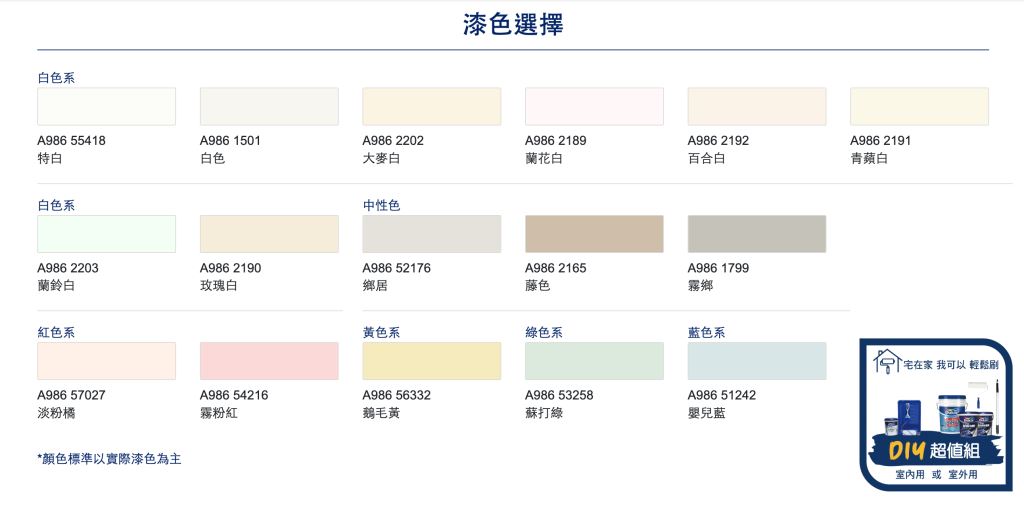
Task: Pick the 大麥白 A986 2202 paint color
Action: [x=431, y=106]
